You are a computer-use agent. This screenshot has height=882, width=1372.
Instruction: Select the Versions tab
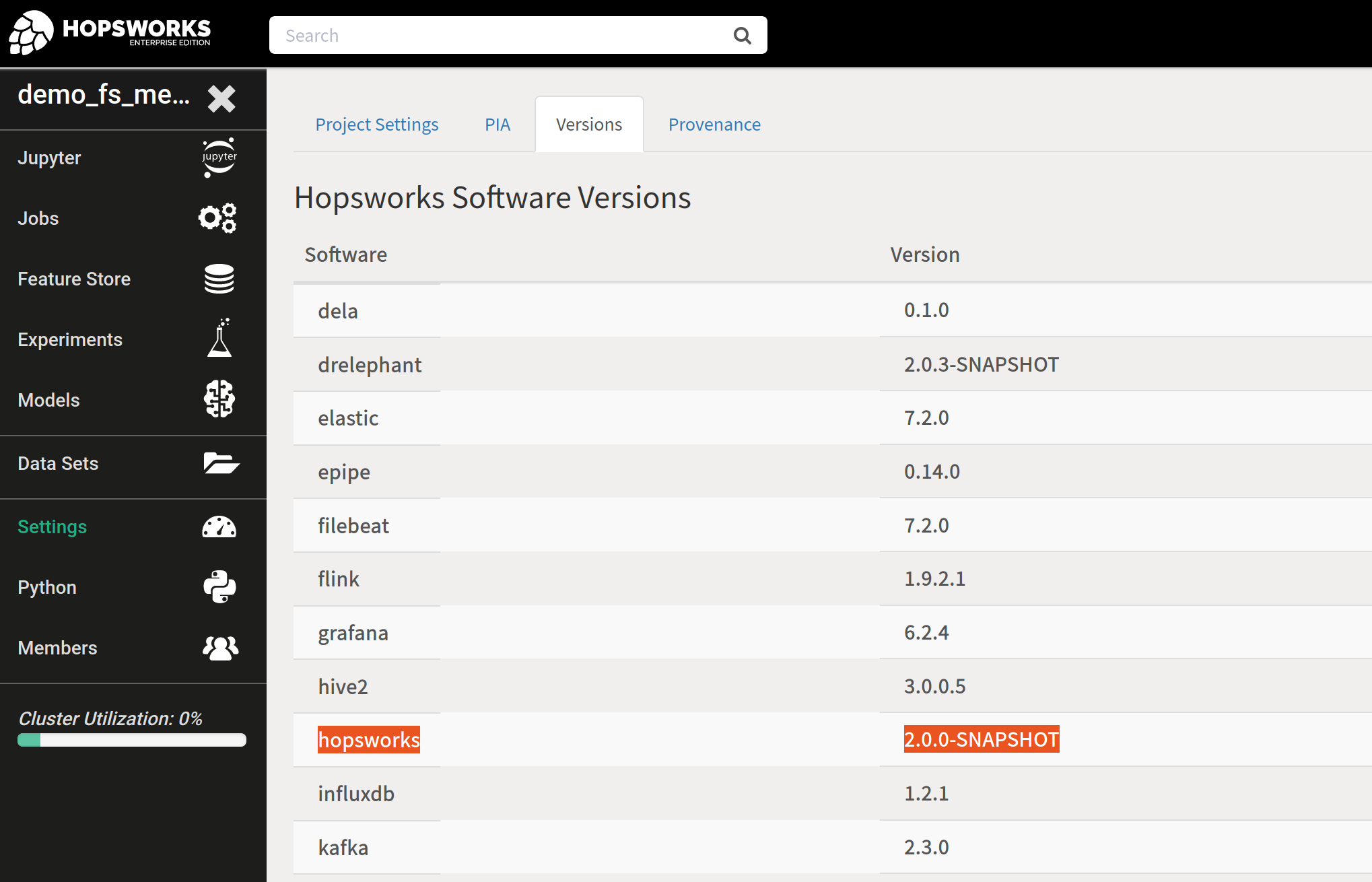click(589, 125)
